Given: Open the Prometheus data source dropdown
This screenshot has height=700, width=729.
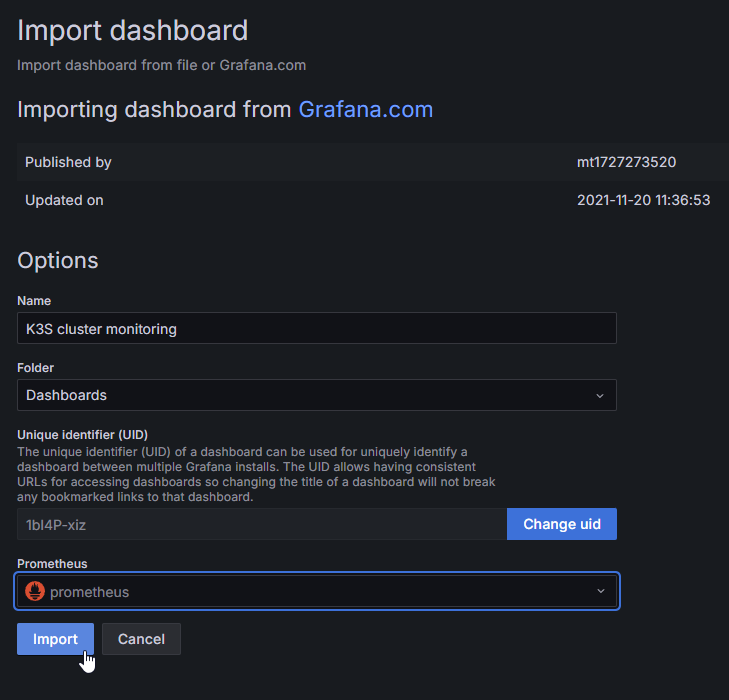Looking at the screenshot, I should [x=316, y=592].
